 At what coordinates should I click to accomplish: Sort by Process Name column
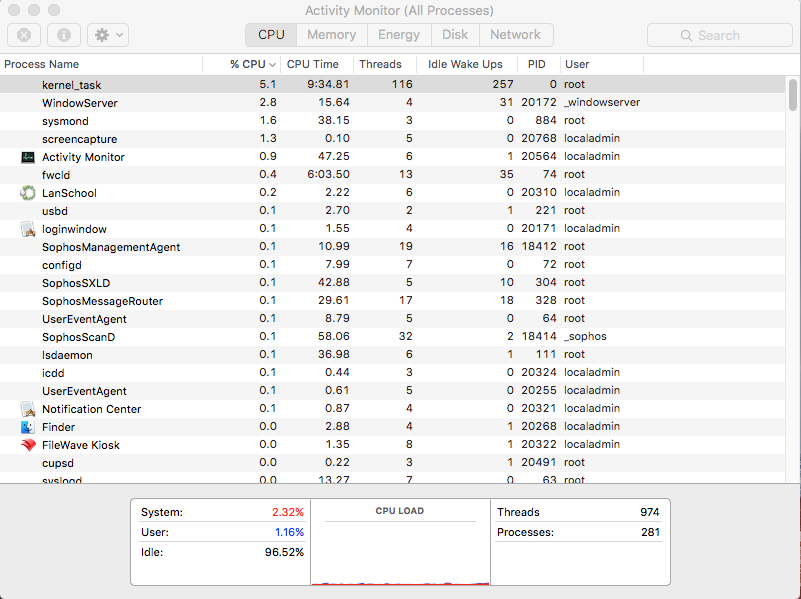click(x=101, y=64)
